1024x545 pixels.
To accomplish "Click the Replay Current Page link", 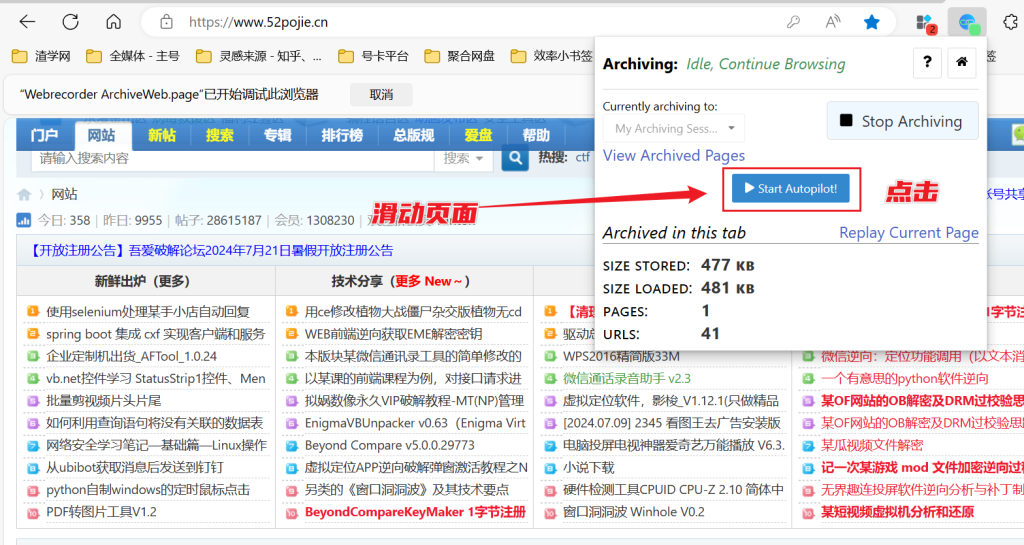I will (x=908, y=233).
